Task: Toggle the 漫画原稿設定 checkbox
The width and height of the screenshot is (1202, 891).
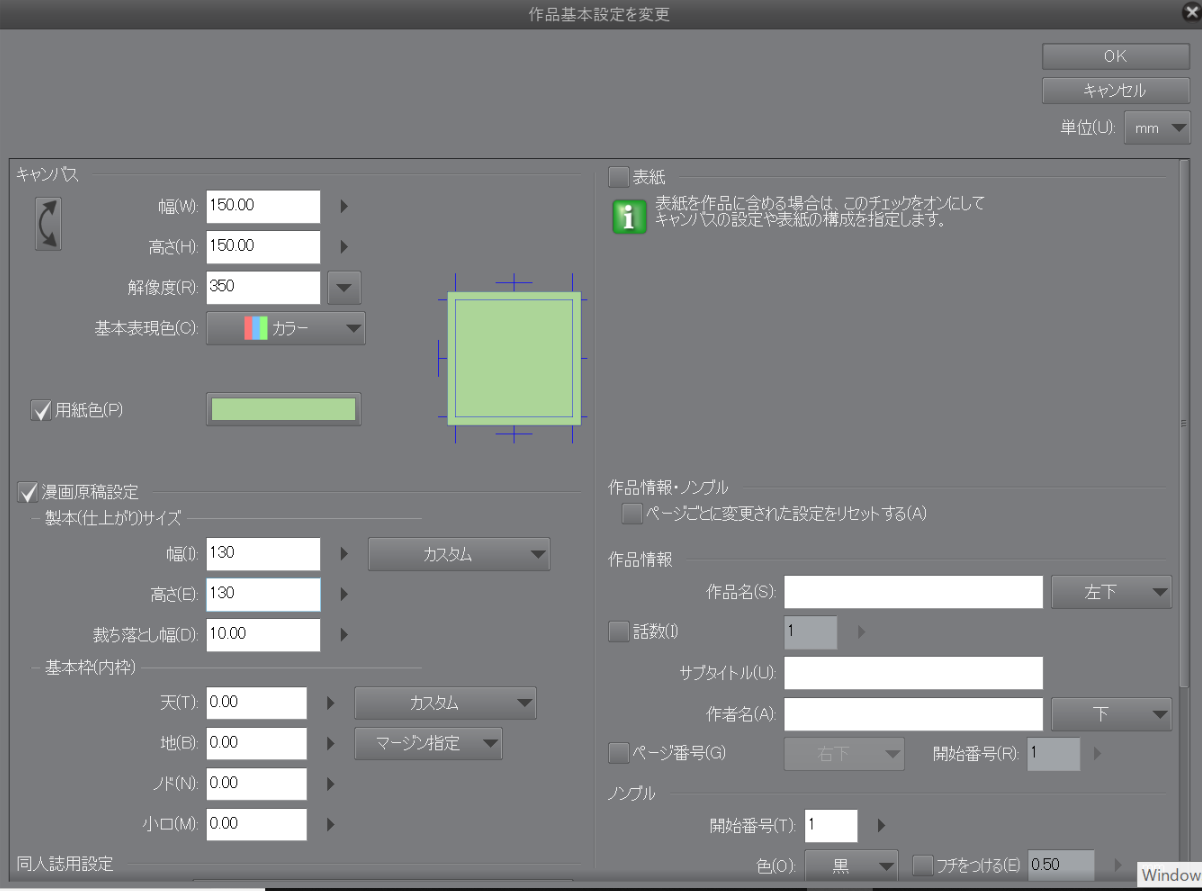Action: (x=27, y=492)
